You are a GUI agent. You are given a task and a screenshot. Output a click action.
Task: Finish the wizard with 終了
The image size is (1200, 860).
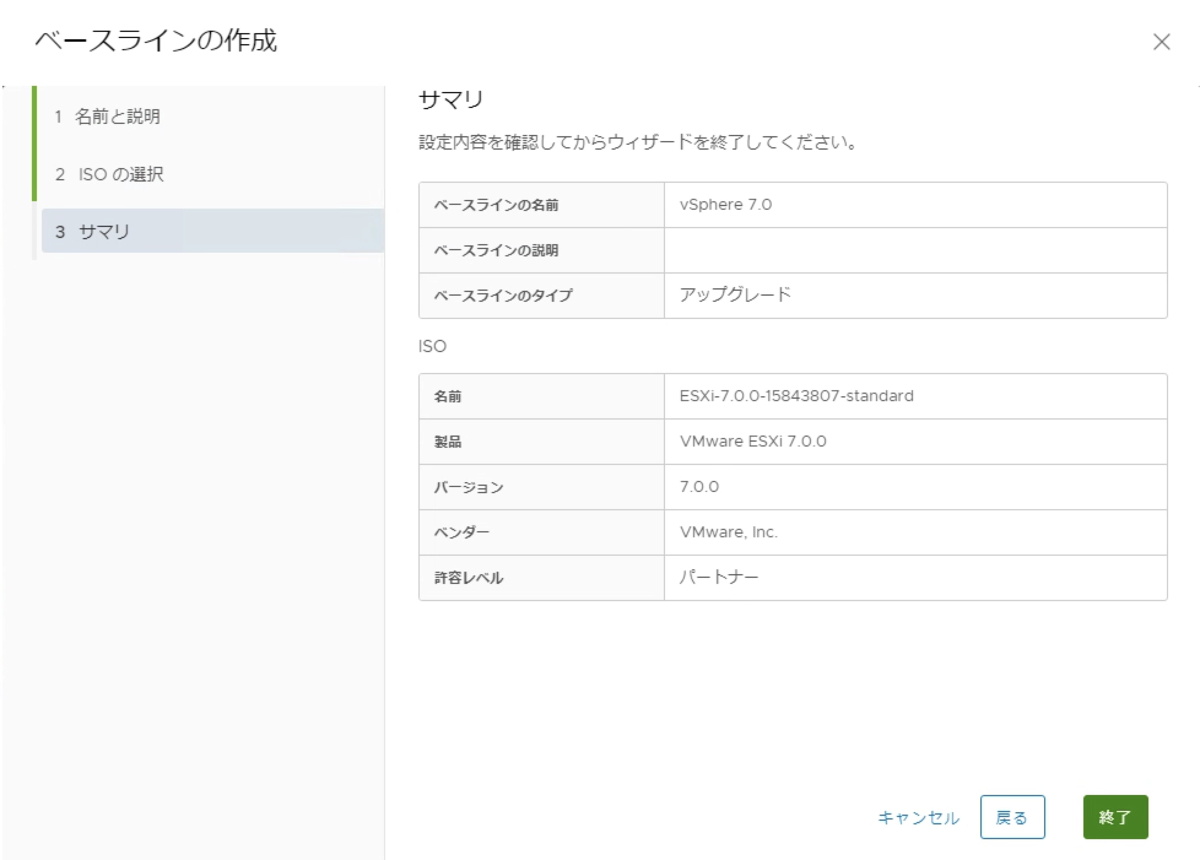pos(1115,817)
